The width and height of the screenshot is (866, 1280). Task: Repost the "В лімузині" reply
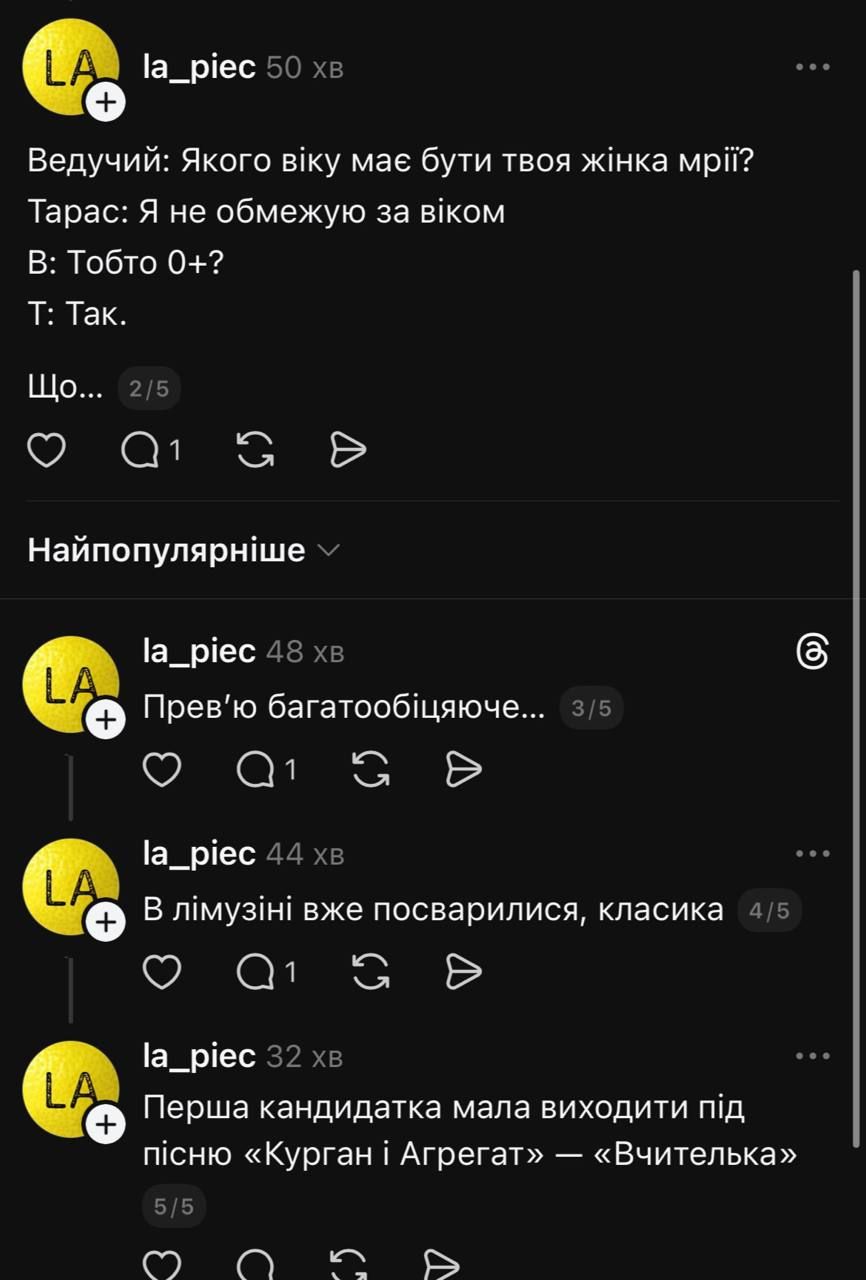coord(371,972)
